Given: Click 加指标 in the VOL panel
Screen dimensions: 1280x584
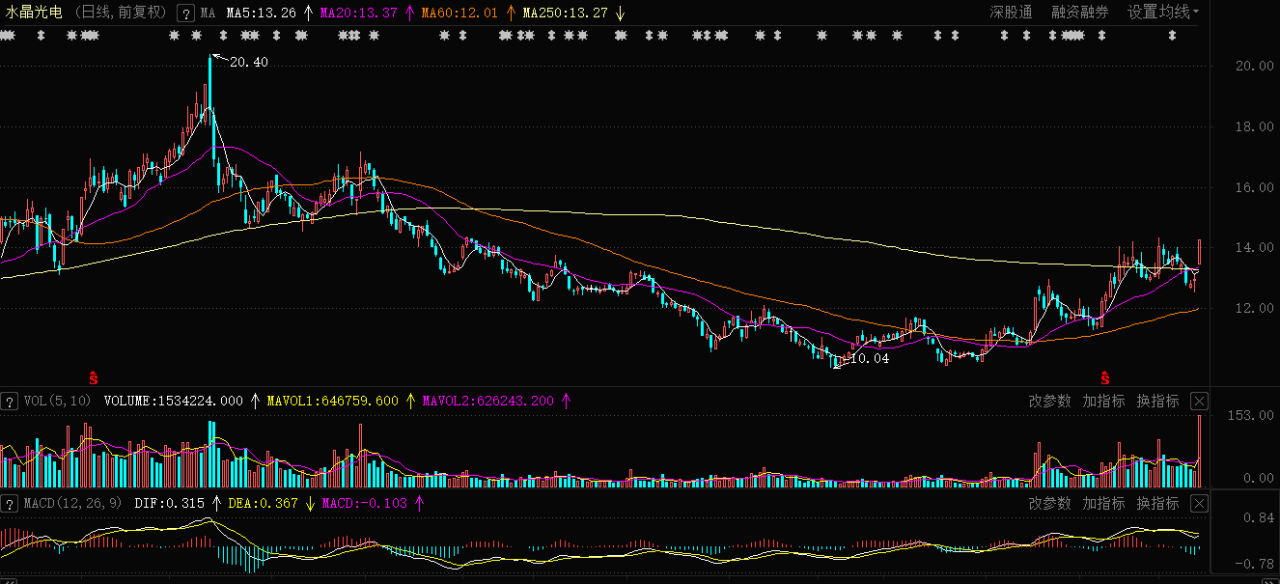Looking at the screenshot, I should point(1104,401).
